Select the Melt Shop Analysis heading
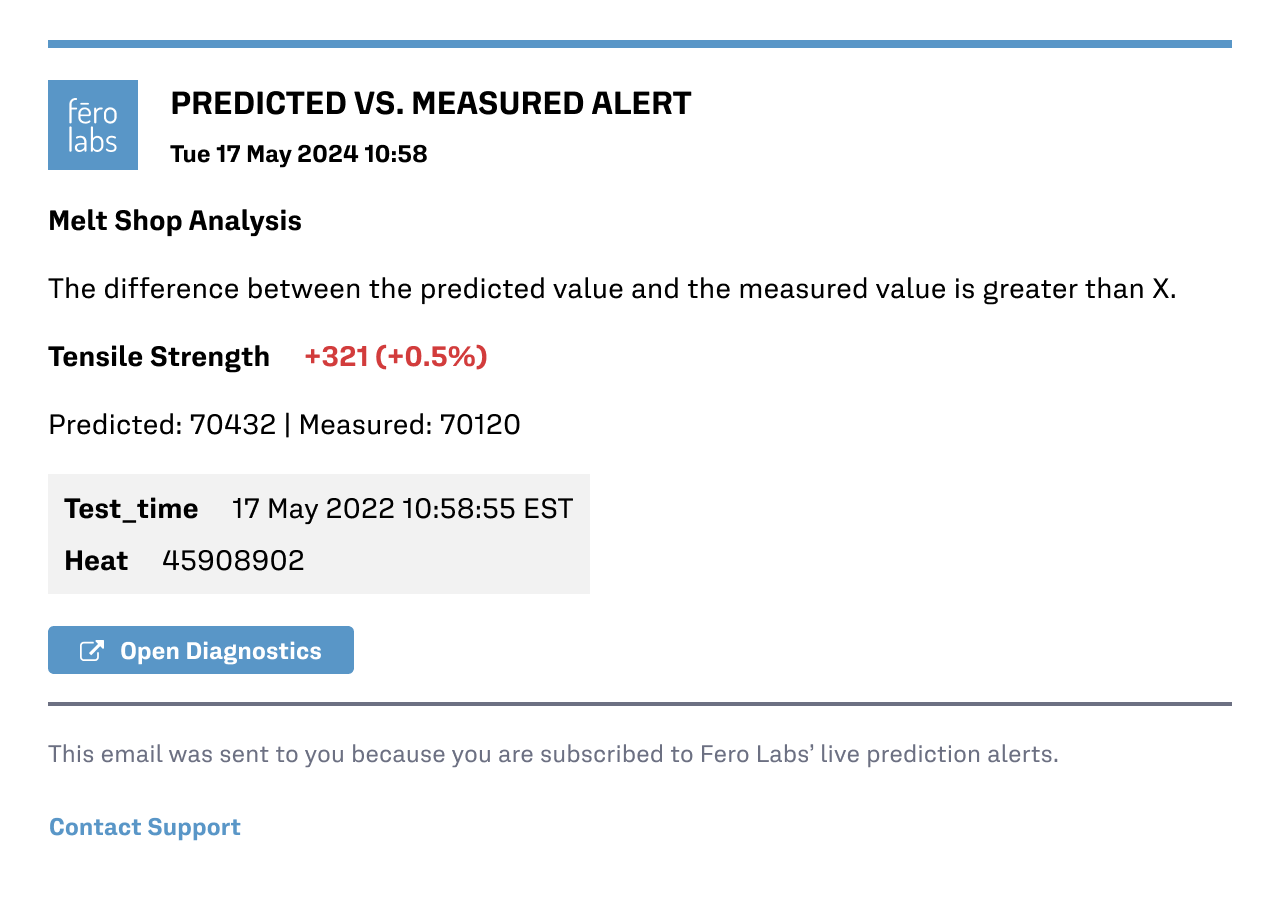This screenshot has width=1280, height=898. pos(175,221)
